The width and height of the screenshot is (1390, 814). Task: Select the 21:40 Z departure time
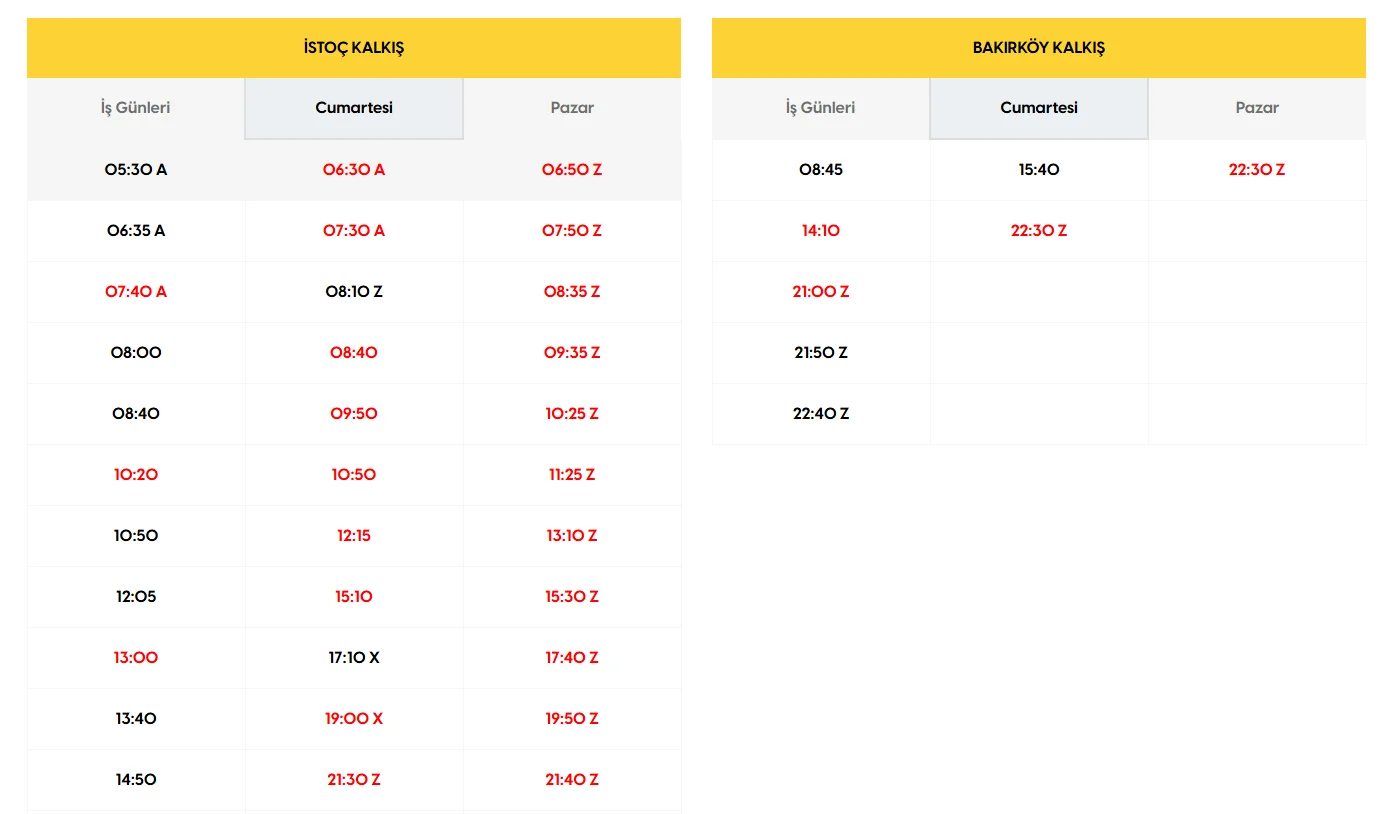pyautogui.click(x=572, y=780)
